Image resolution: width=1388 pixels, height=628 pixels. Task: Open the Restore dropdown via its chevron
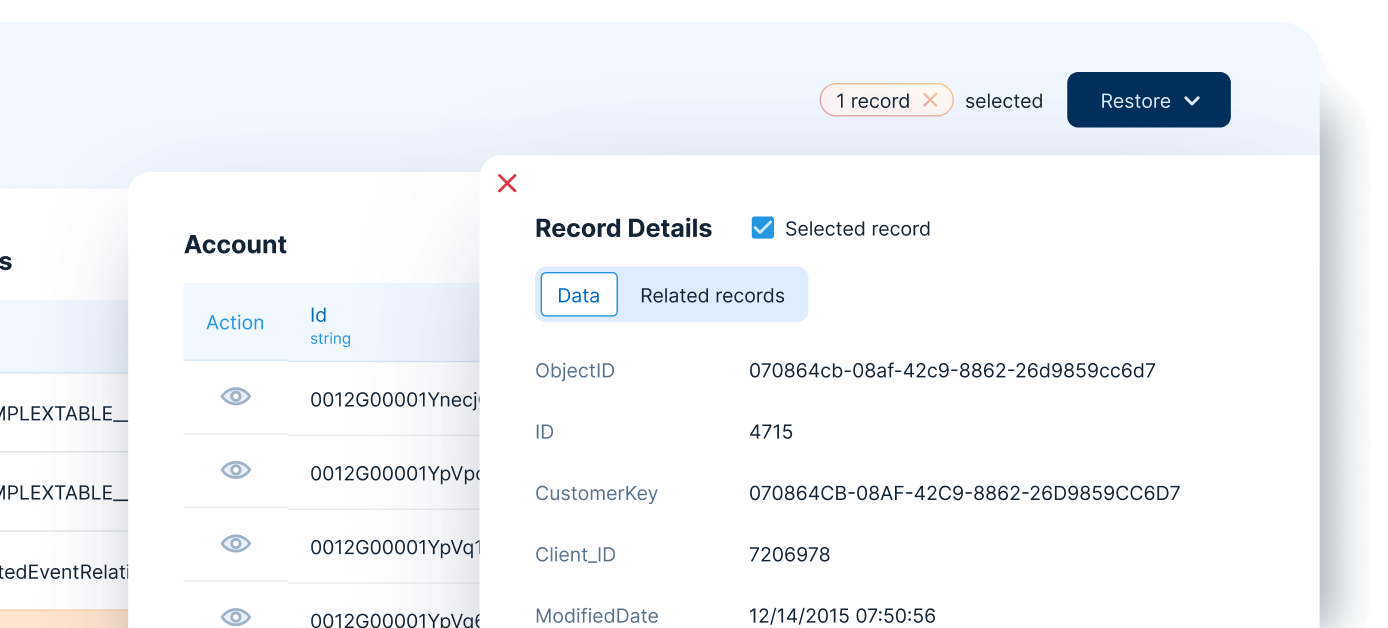coord(1192,100)
